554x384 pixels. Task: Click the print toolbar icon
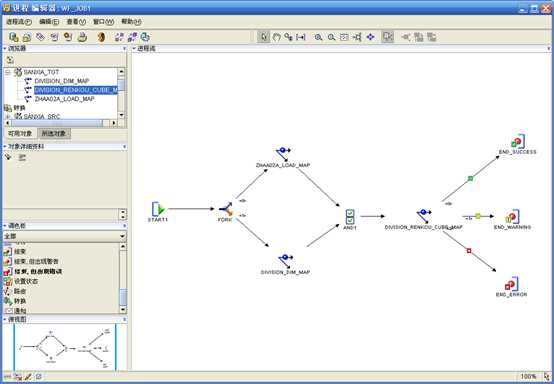(x=82, y=37)
